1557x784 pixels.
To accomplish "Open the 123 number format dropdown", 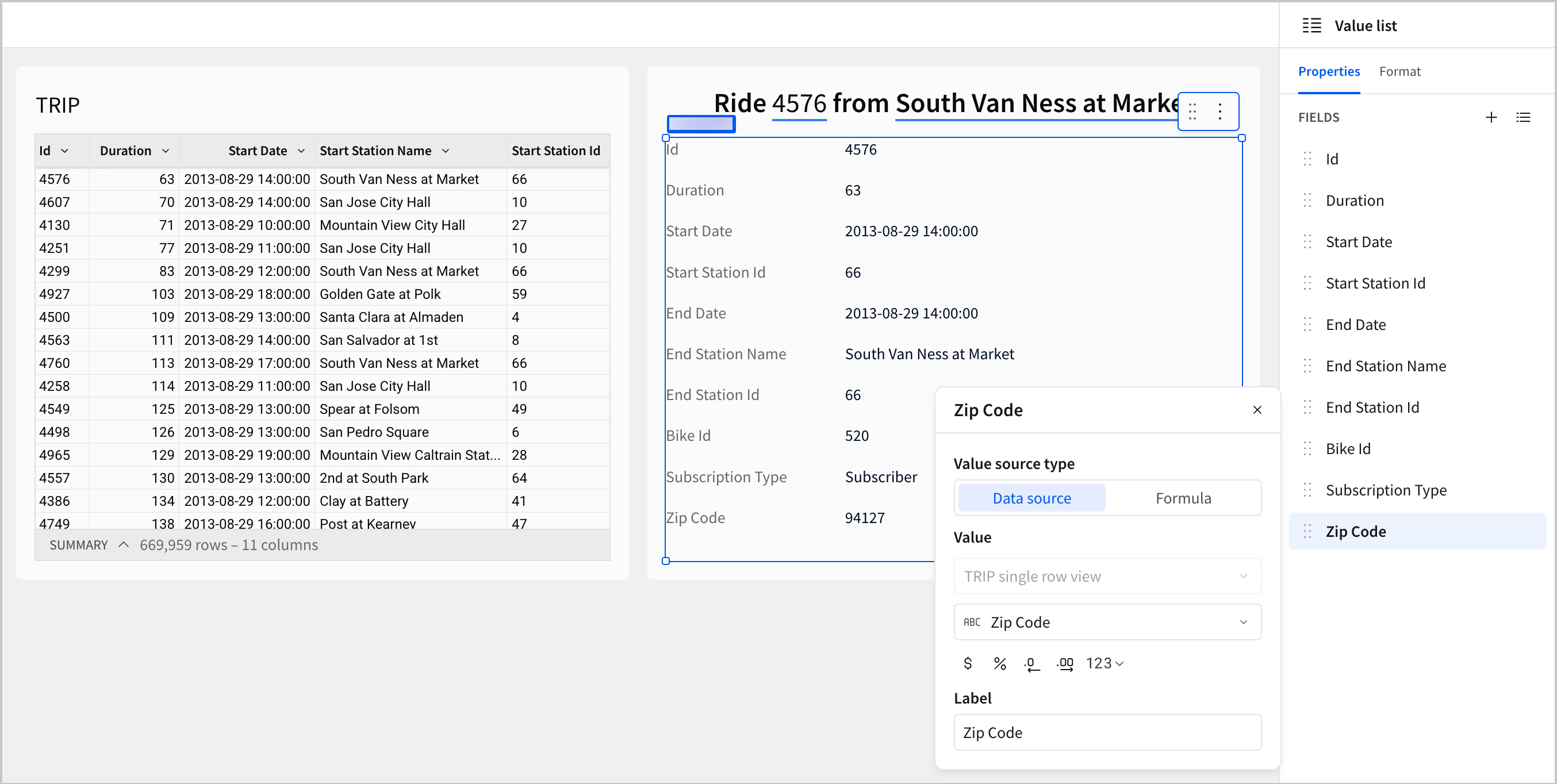I will point(1104,663).
